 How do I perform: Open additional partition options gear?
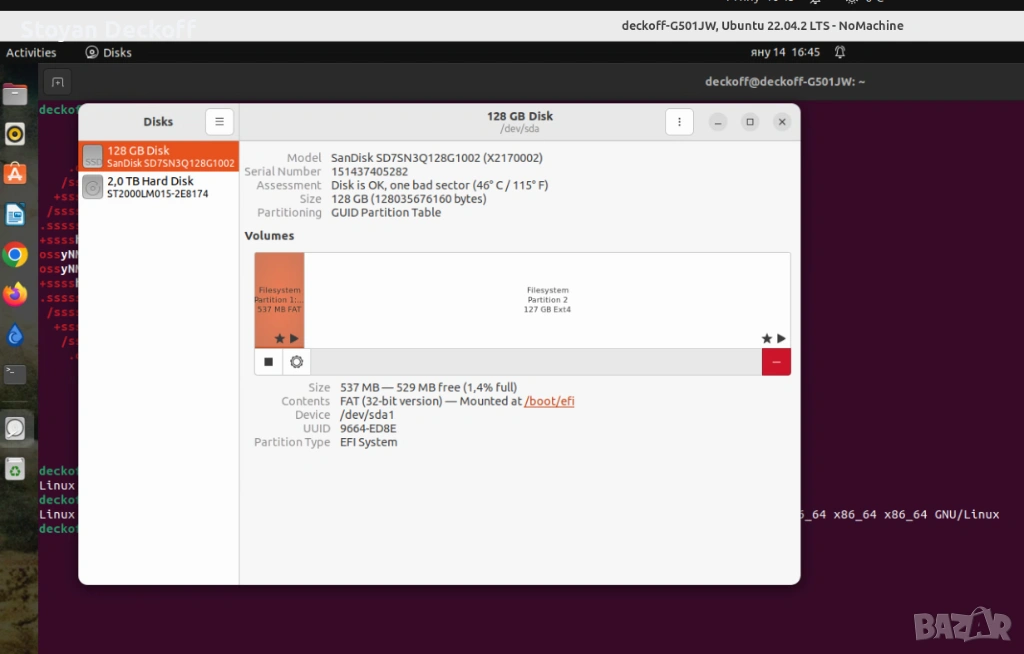click(x=296, y=362)
